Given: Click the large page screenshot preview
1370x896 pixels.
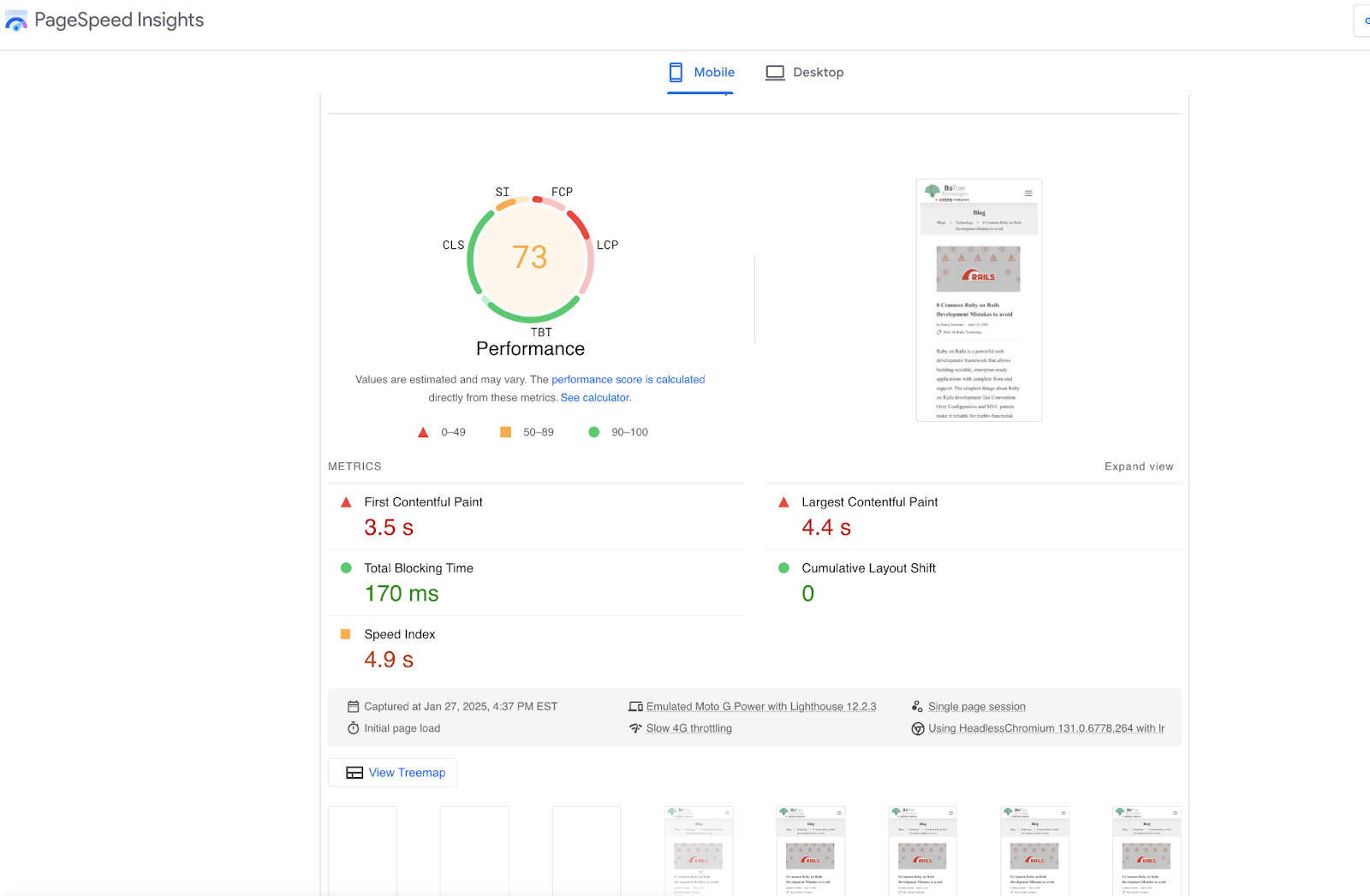Looking at the screenshot, I should click(x=979, y=300).
